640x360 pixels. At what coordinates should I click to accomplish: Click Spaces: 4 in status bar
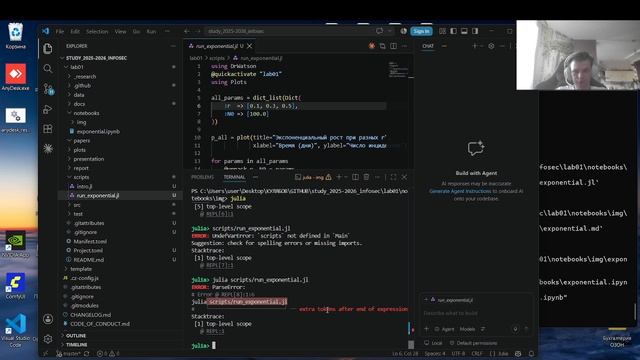tap(435, 353)
